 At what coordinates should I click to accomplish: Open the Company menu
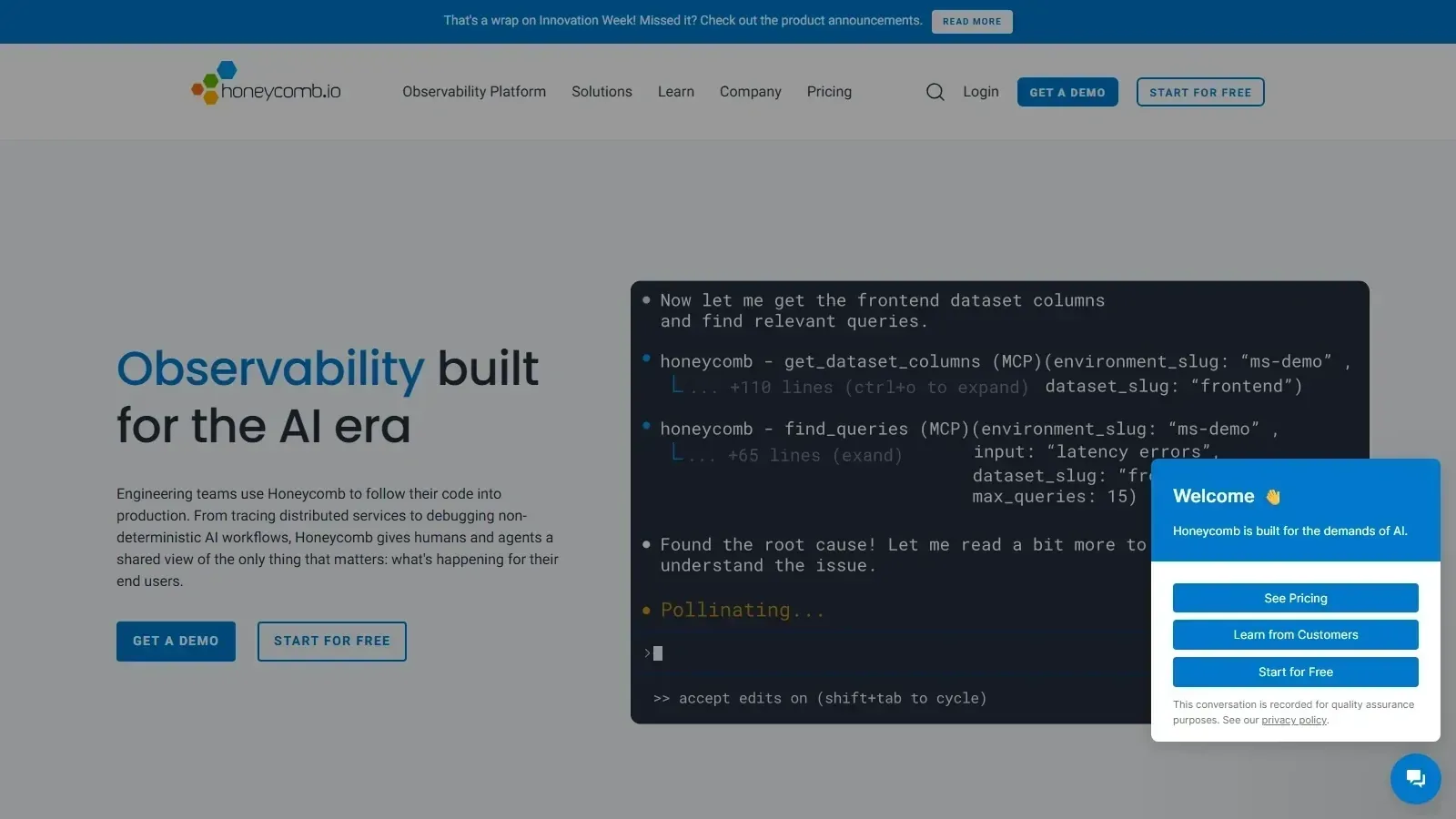point(751,92)
